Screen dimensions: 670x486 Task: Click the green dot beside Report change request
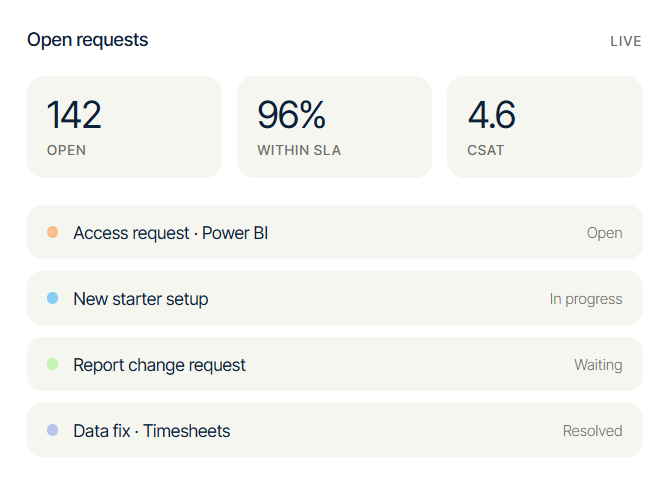click(x=53, y=364)
